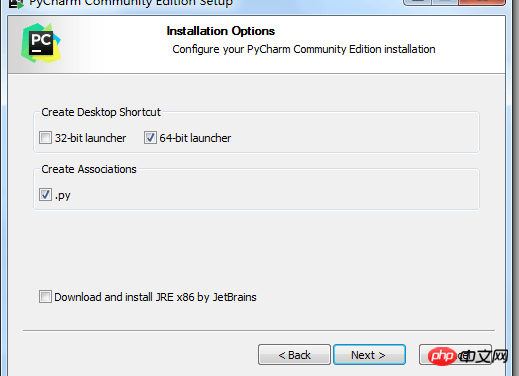The width and height of the screenshot is (519, 376).
Task: Click the Download and install JRE label text
Action: pyautogui.click(x=155, y=297)
